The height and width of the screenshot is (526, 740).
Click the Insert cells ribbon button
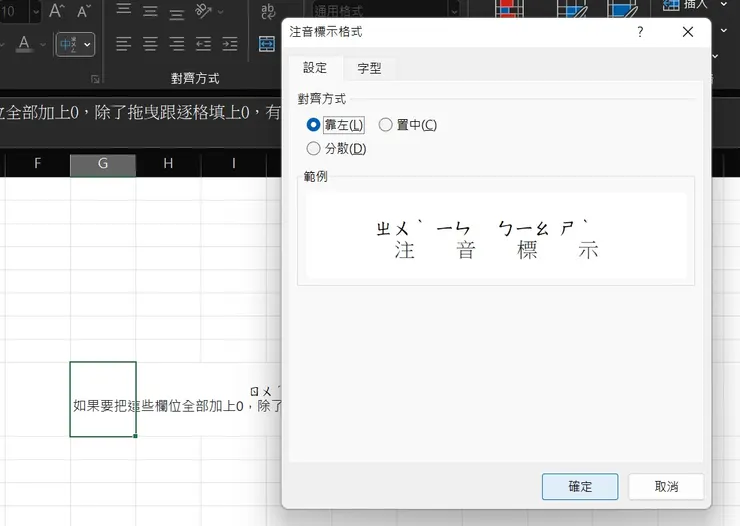click(x=684, y=5)
